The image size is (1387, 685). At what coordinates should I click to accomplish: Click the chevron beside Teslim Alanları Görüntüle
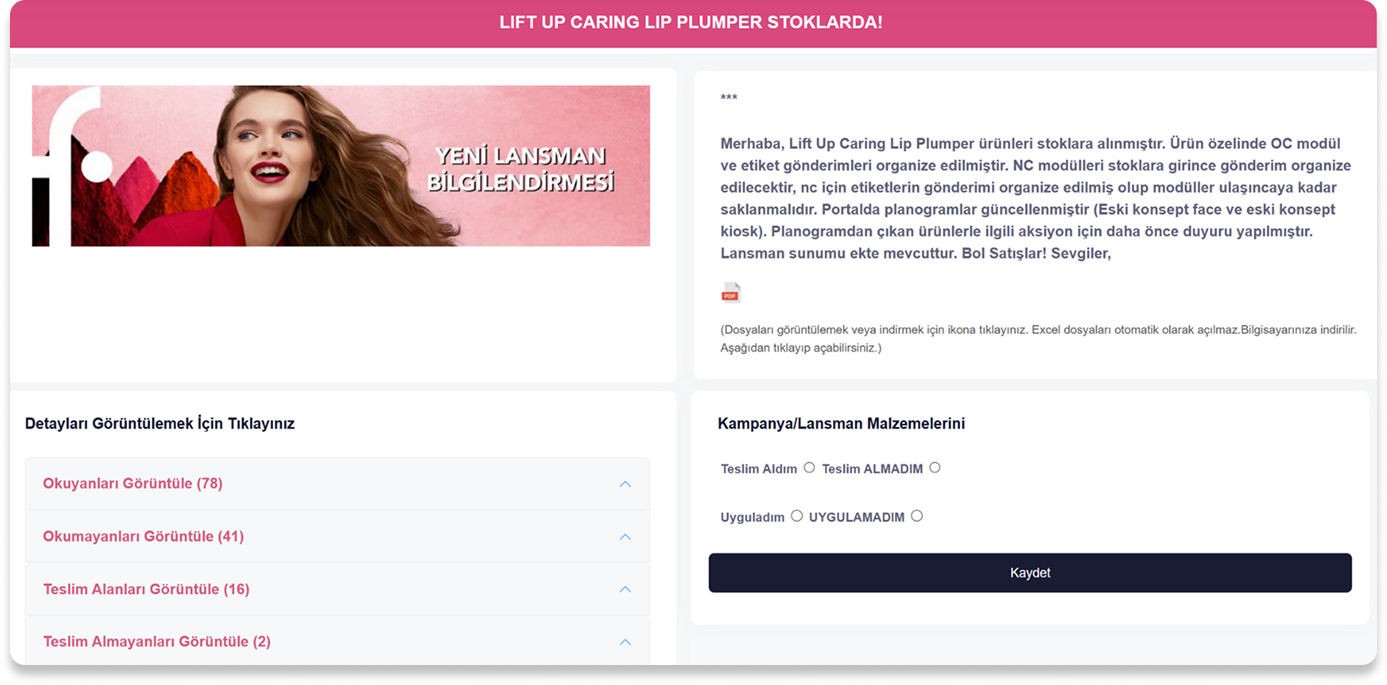coord(625,590)
